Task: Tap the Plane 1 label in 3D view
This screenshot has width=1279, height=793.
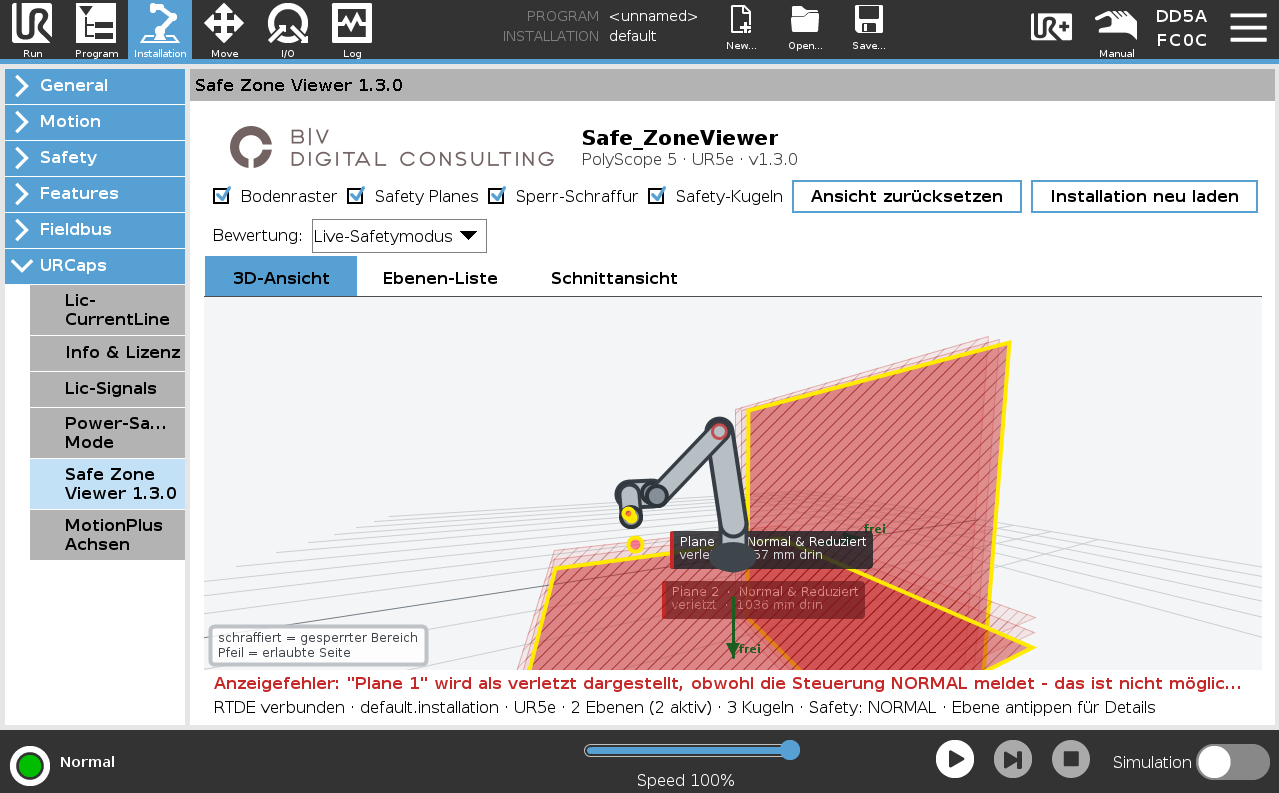Action: tap(771, 549)
